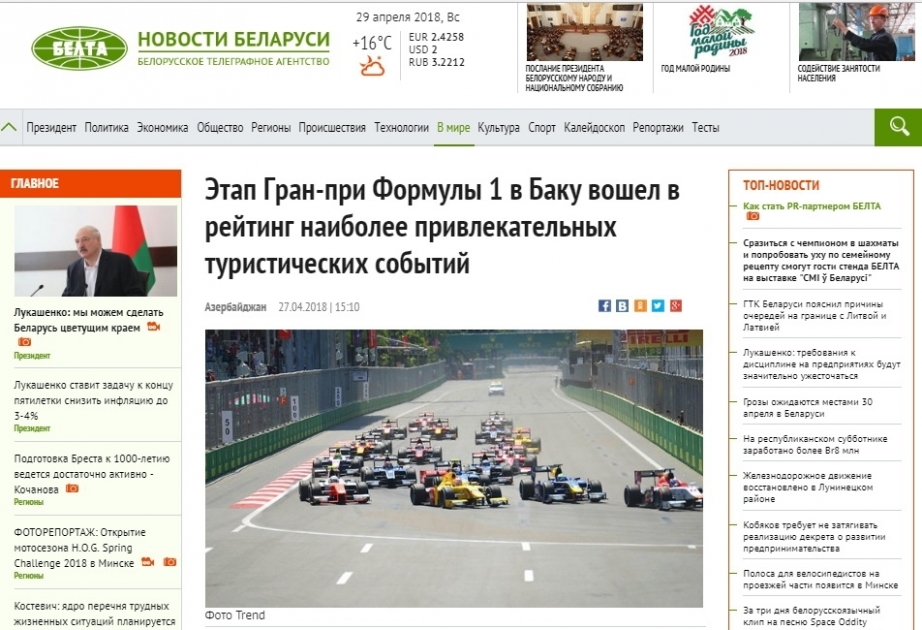Open 'Кобяков требует не затягивать' item
The width and height of the screenshot is (922, 630).
(x=814, y=536)
